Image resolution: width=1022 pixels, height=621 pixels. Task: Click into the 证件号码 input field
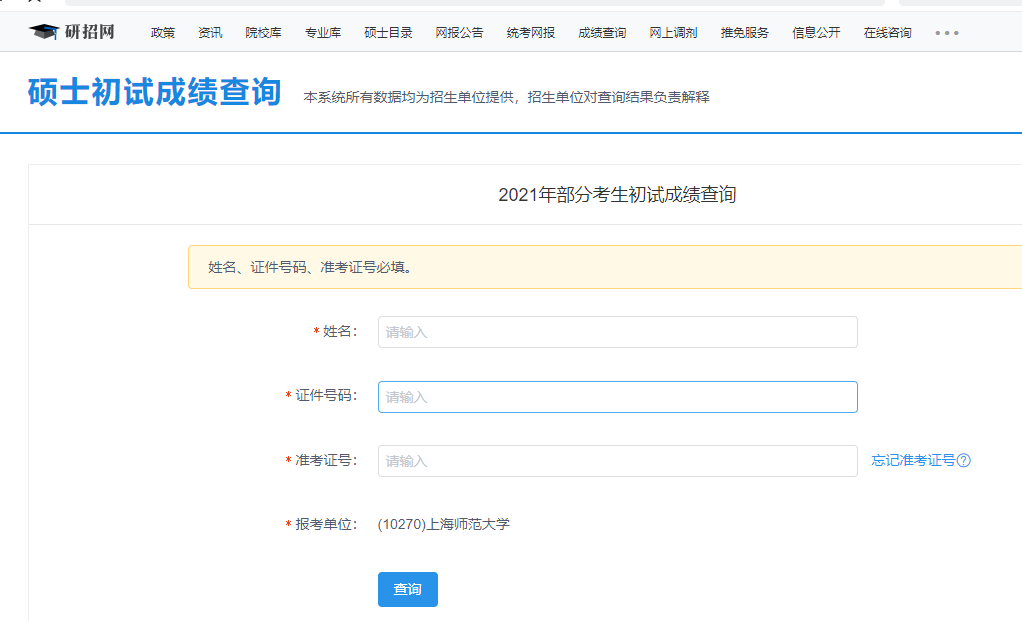coord(617,396)
